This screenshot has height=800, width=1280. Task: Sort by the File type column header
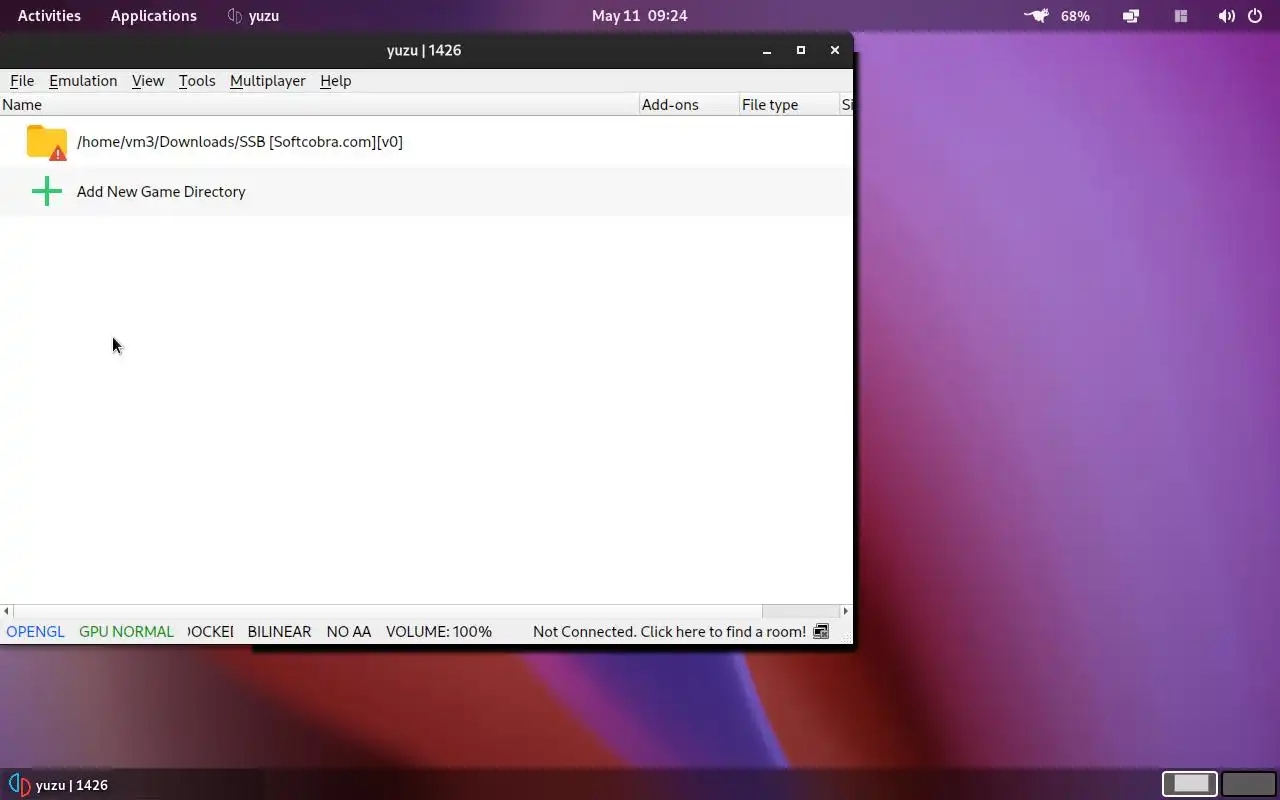789,104
